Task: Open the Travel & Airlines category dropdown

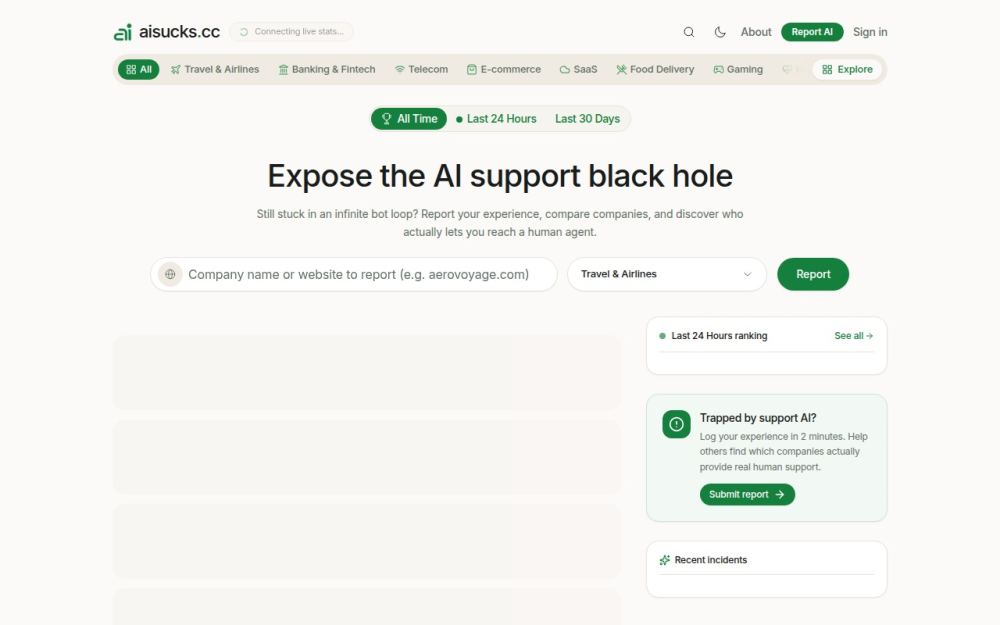Action: pos(666,274)
